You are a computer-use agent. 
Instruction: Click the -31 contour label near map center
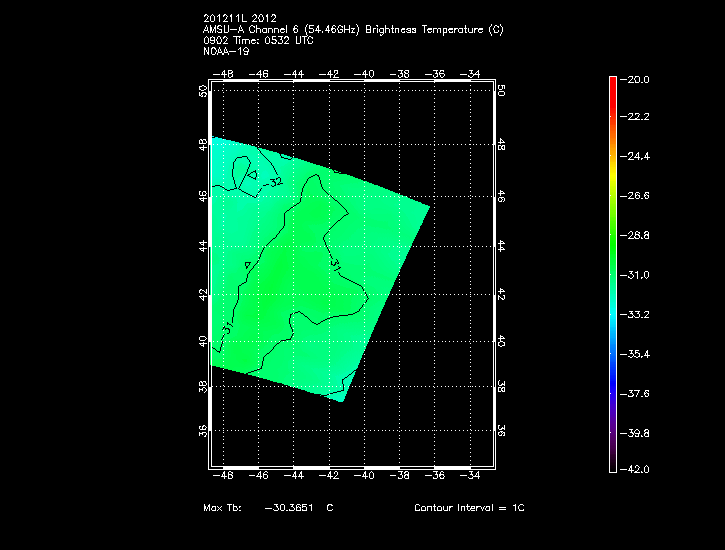click(336, 265)
